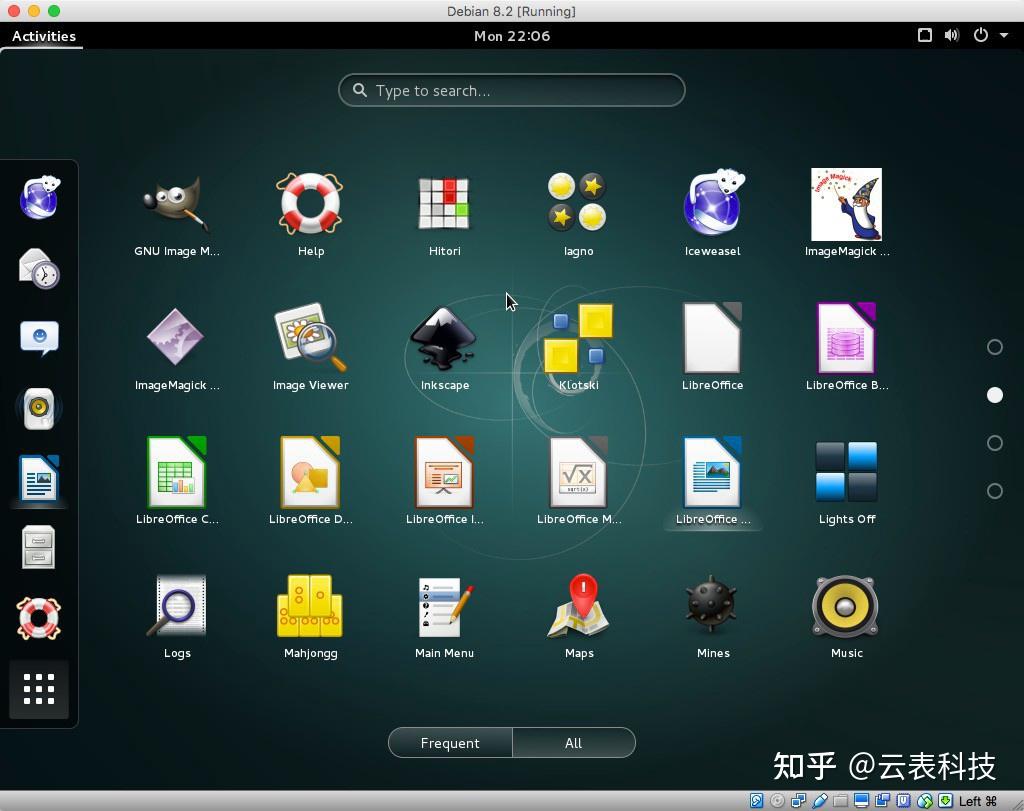Switch to Frequent apps view
Viewport: 1024px width, 811px height.
point(450,743)
